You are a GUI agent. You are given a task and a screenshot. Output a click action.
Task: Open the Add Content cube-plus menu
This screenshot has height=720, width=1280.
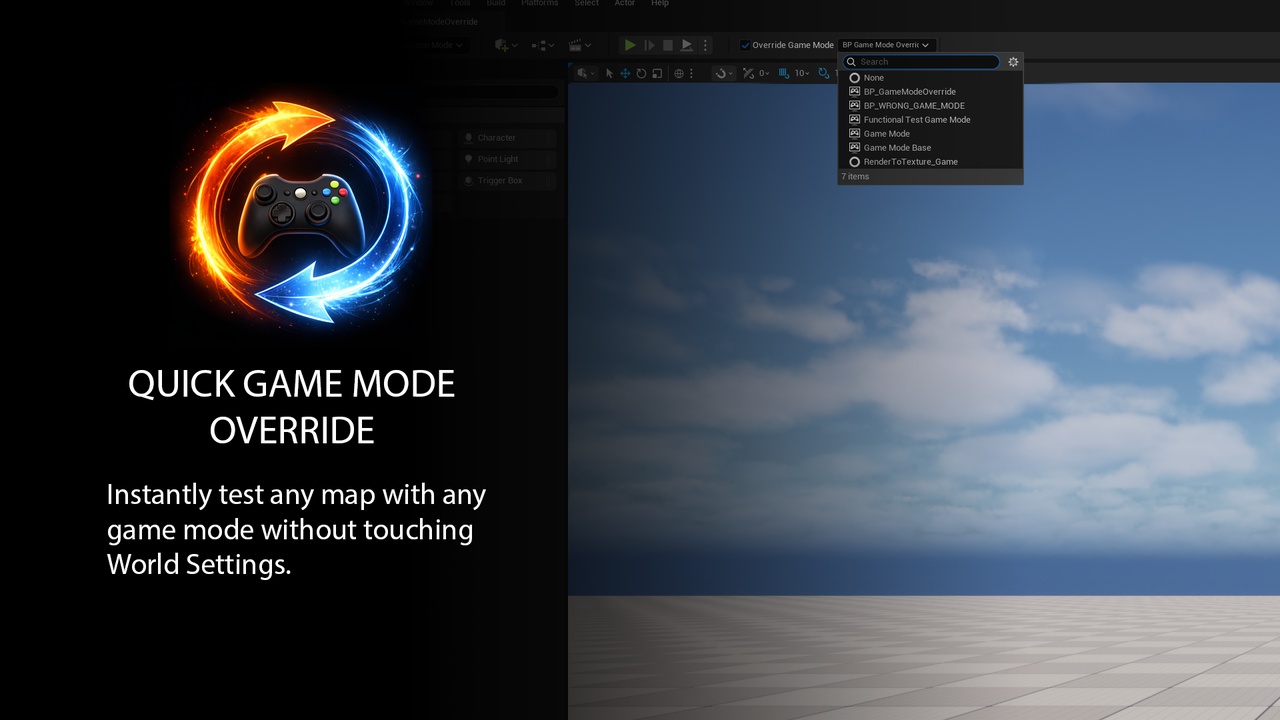tap(506, 45)
